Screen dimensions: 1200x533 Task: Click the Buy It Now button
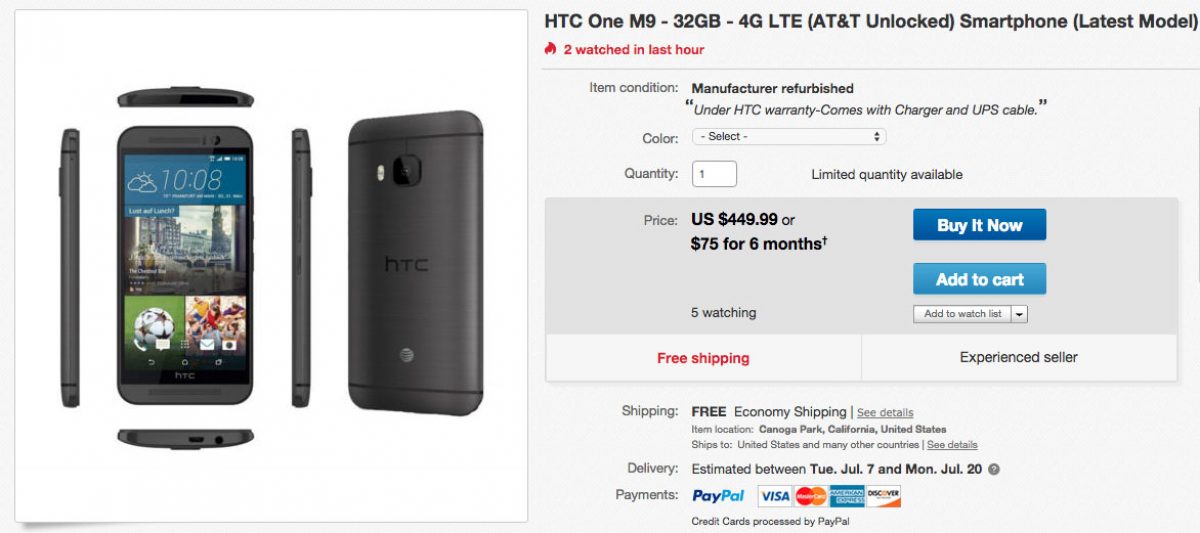[x=979, y=225]
